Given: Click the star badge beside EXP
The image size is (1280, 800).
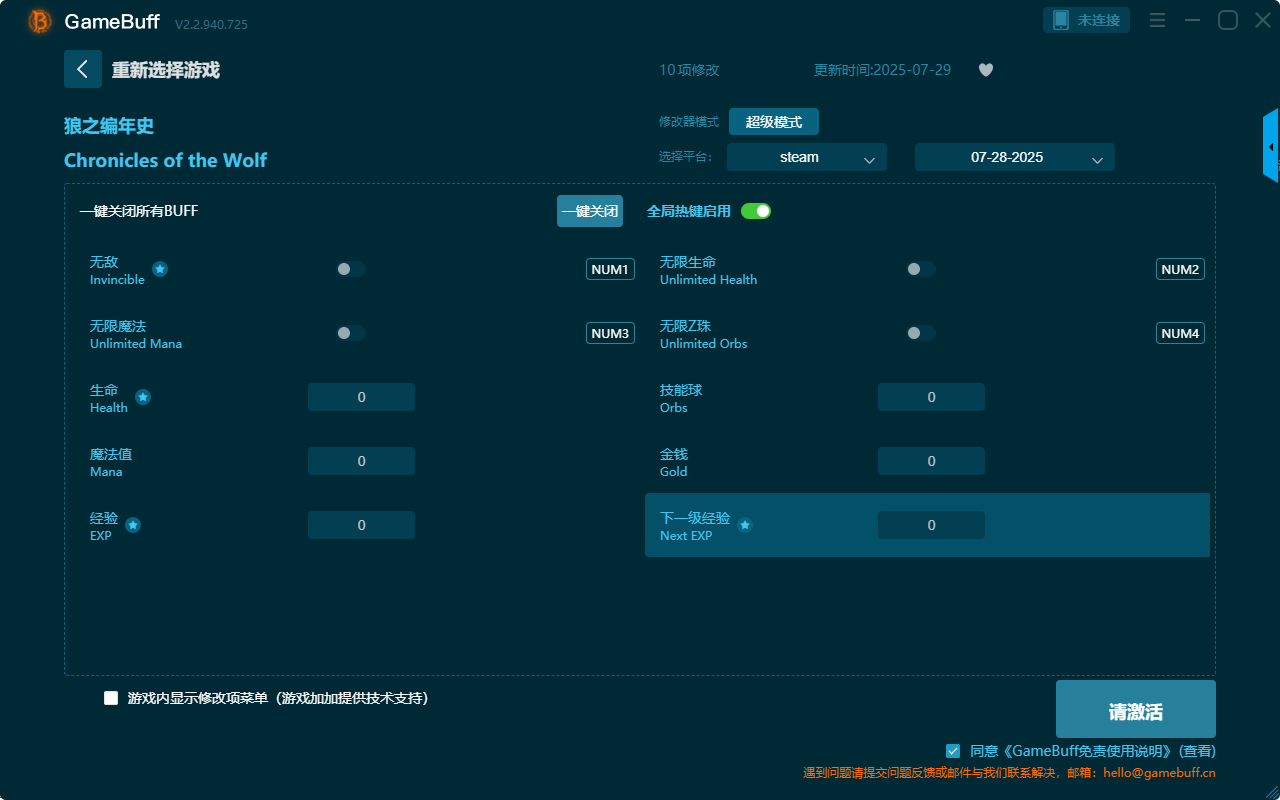Looking at the screenshot, I should pyautogui.click(x=133, y=525).
